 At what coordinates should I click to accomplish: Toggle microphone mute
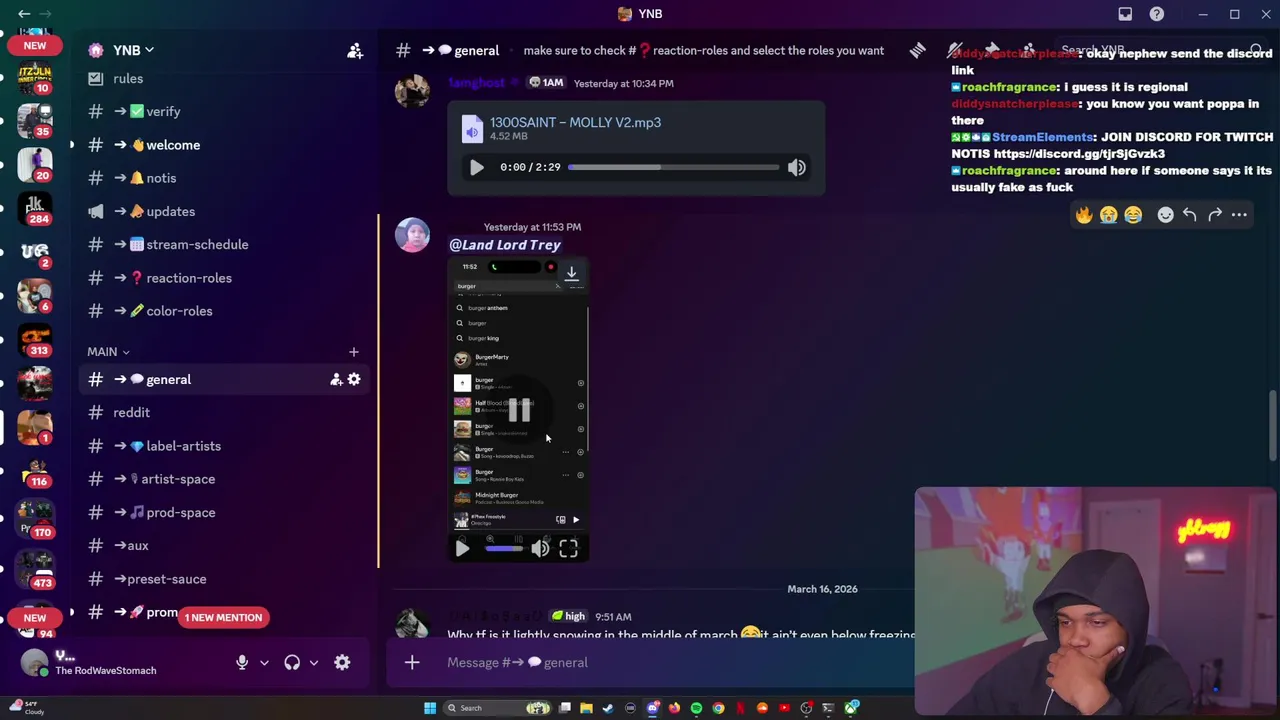pos(241,662)
